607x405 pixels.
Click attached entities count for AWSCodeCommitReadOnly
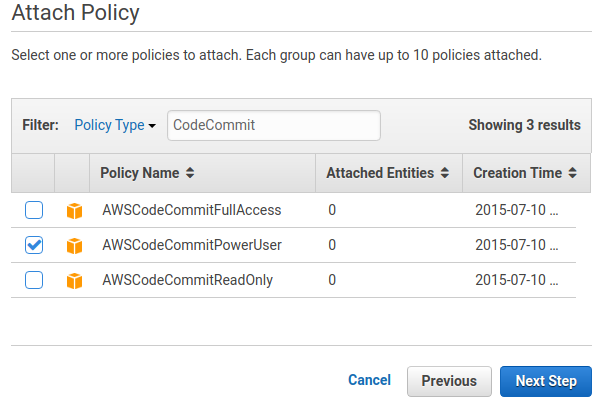pos(332,280)
